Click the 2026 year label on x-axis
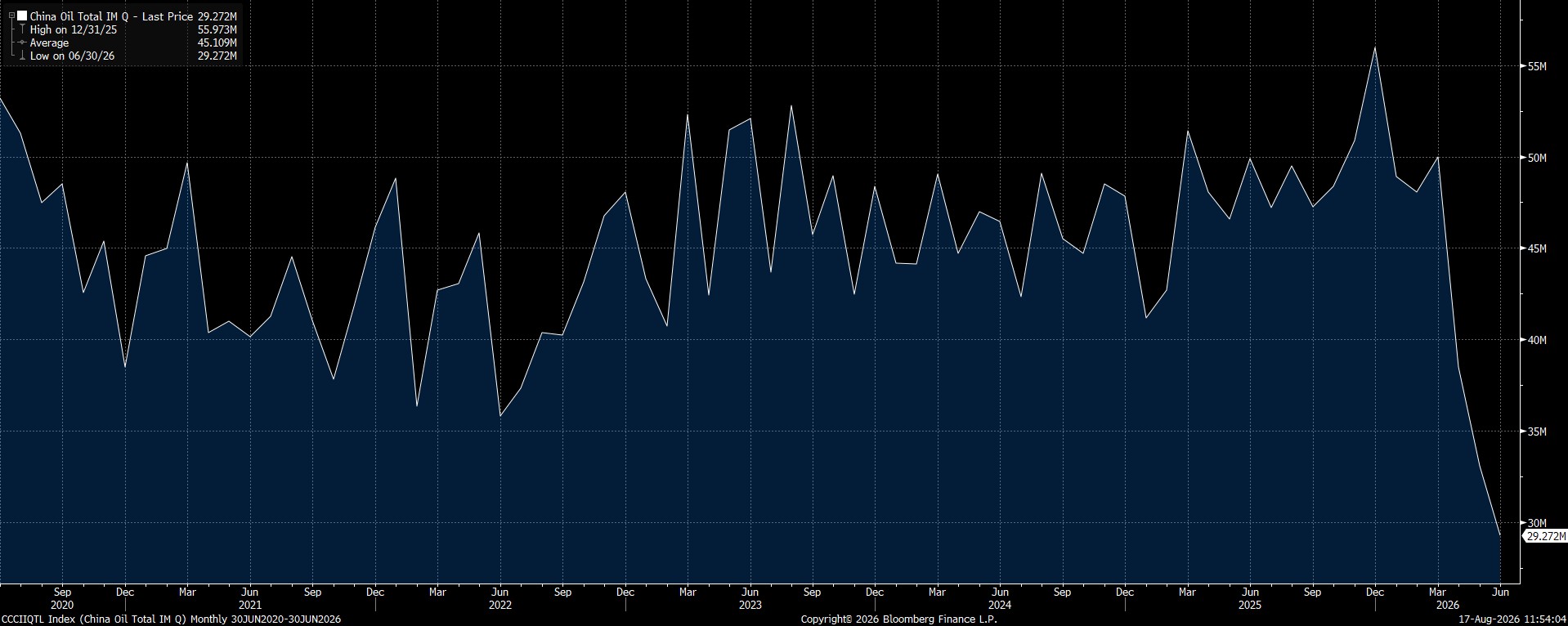The image size is (1568, 626). [1437, 606]
